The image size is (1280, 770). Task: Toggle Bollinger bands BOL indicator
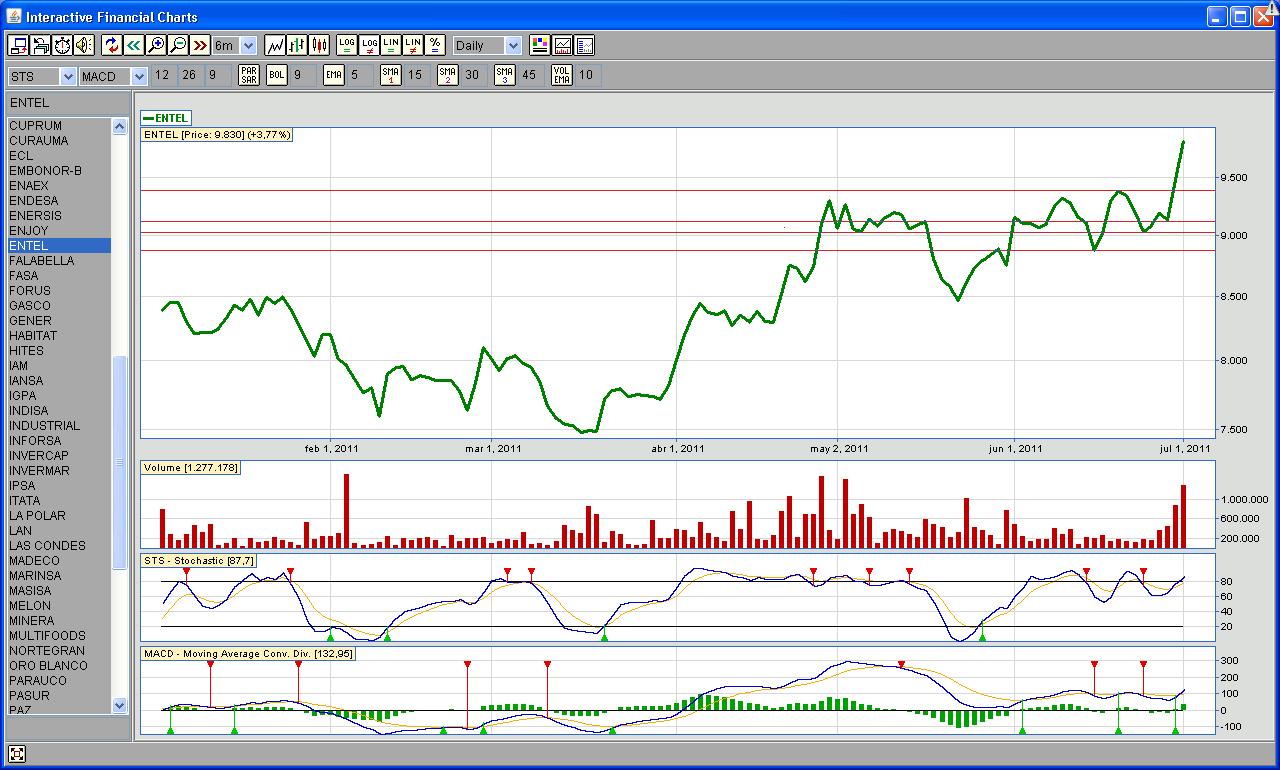[276, 75]
